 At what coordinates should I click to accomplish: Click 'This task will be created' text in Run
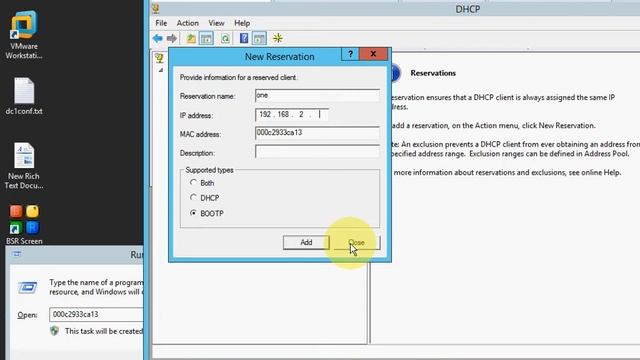104,331
